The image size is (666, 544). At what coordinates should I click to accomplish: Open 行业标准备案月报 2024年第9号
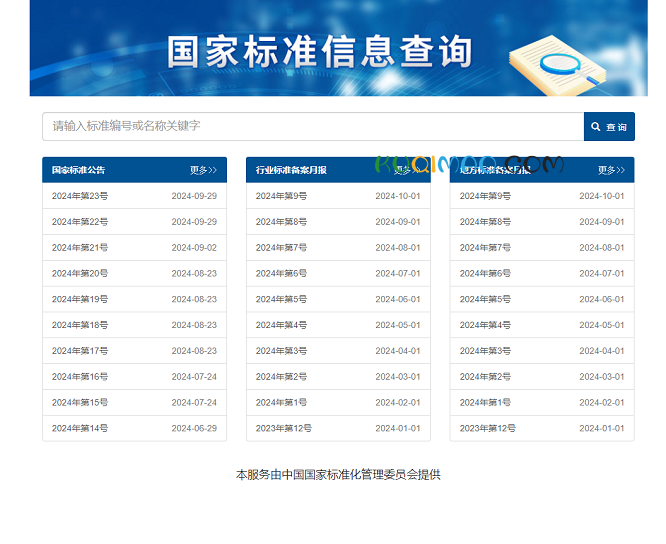tap(281, 196)
